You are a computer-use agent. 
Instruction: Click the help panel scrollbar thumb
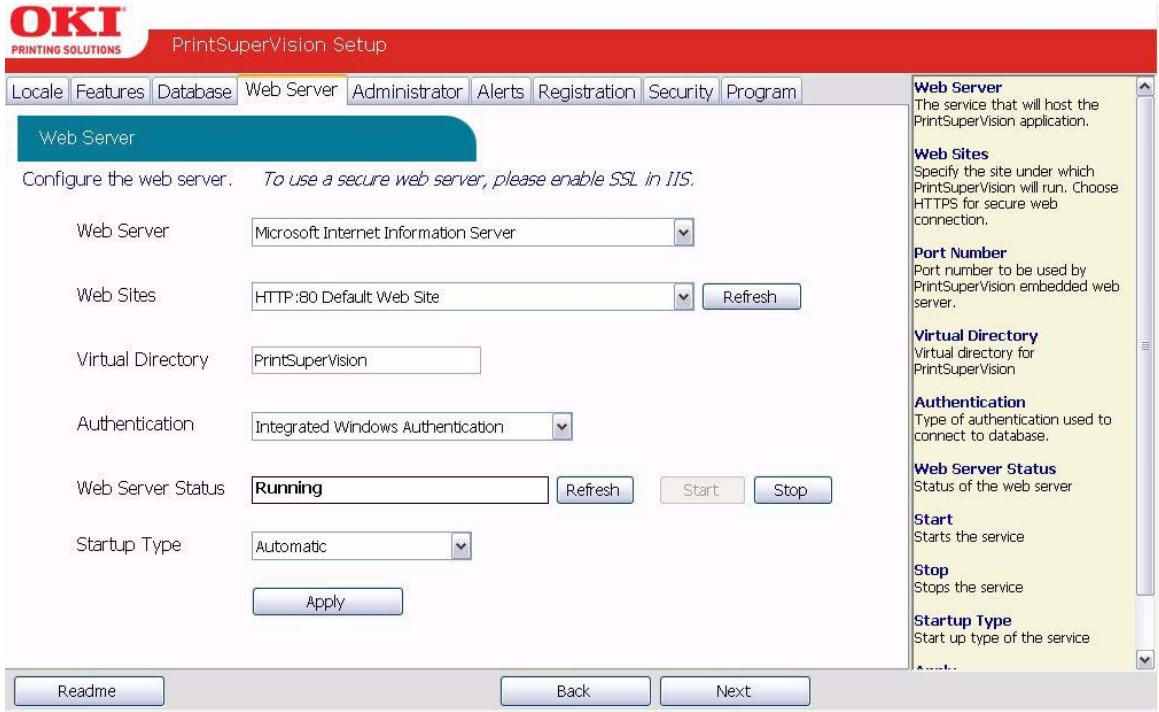coord(1144,345)
